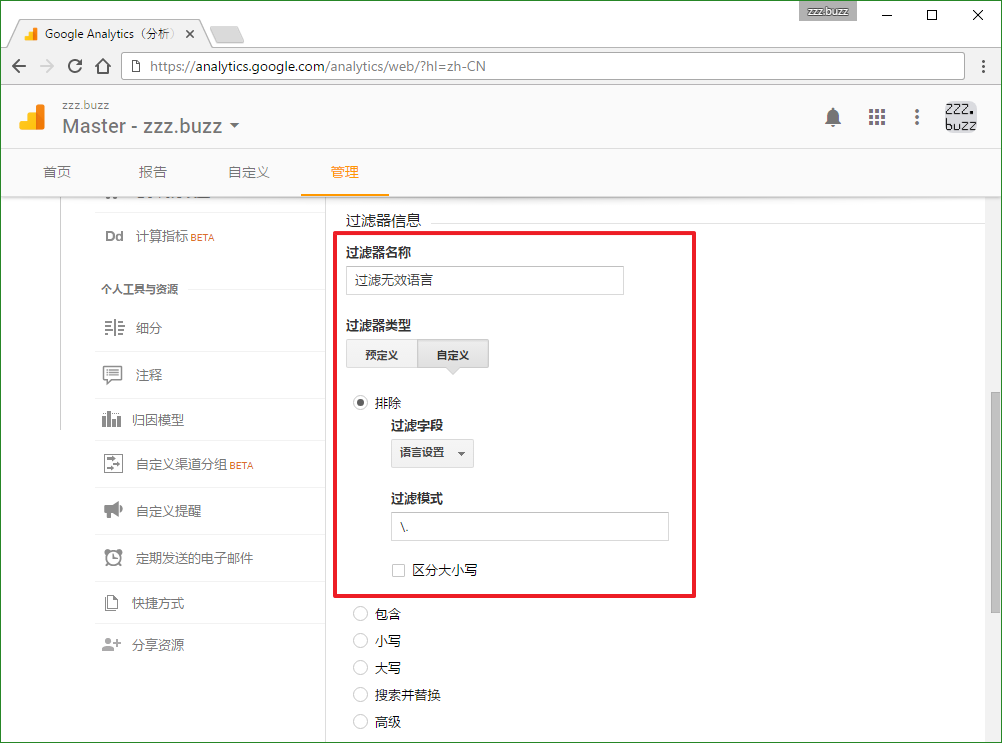The image size is (1002, 743).
Task: Open the Analytics more options menu
Action: [x=917, y=117]
